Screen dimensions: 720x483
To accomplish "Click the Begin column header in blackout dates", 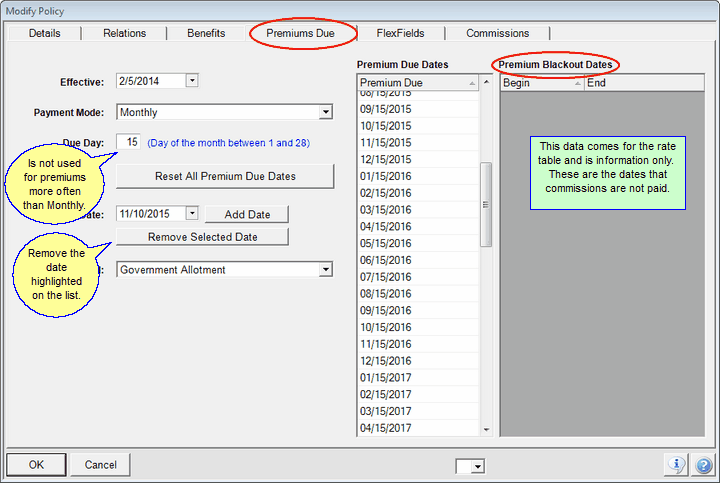I will [x=540, y=83].
